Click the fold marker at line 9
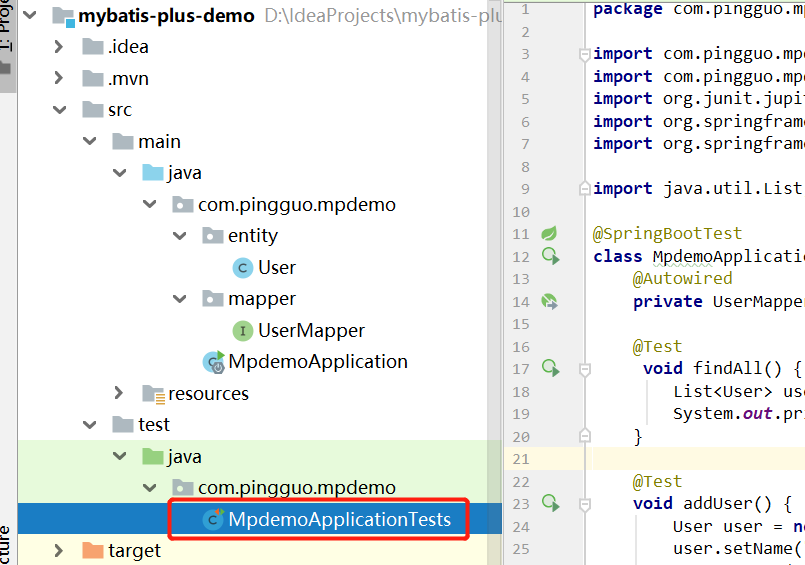The height and width of the screenshot is (565, 805). (584, 189)
